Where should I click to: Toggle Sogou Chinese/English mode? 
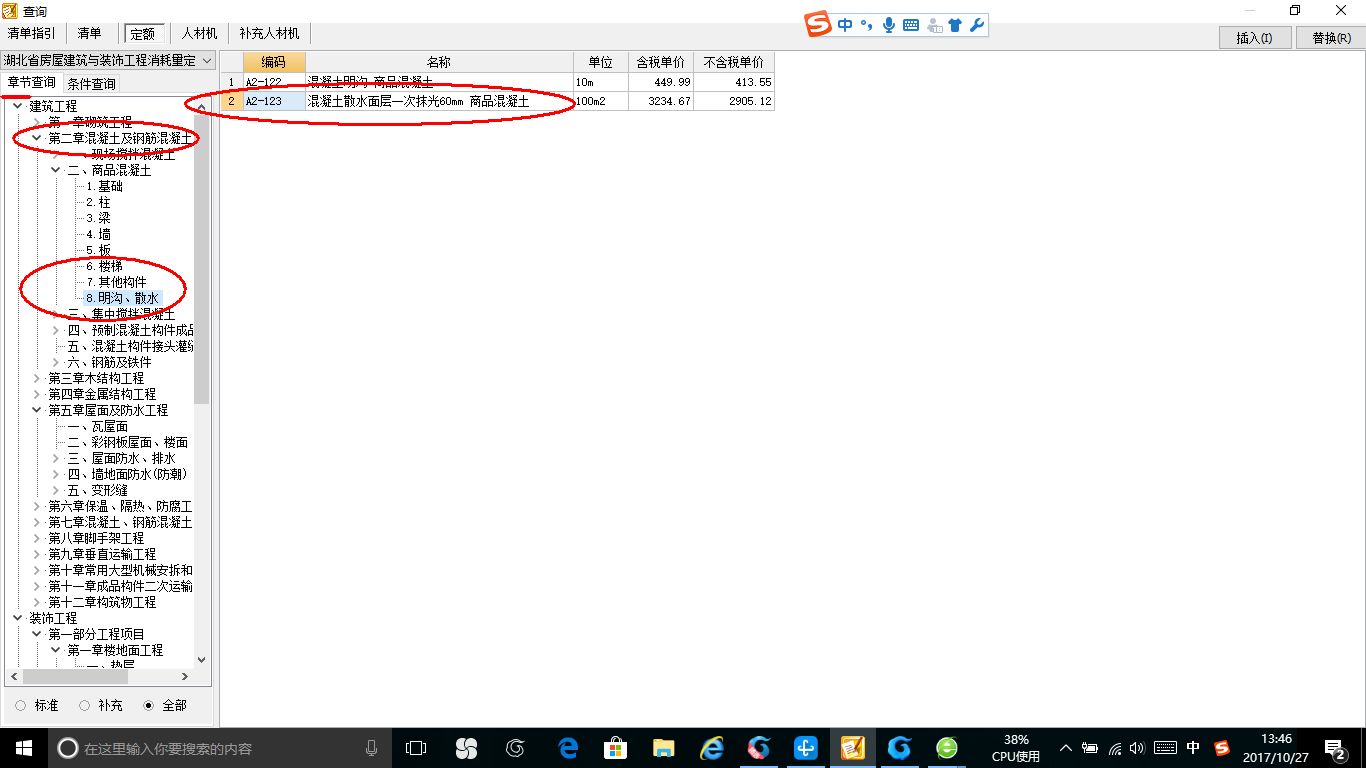[846, 25]
